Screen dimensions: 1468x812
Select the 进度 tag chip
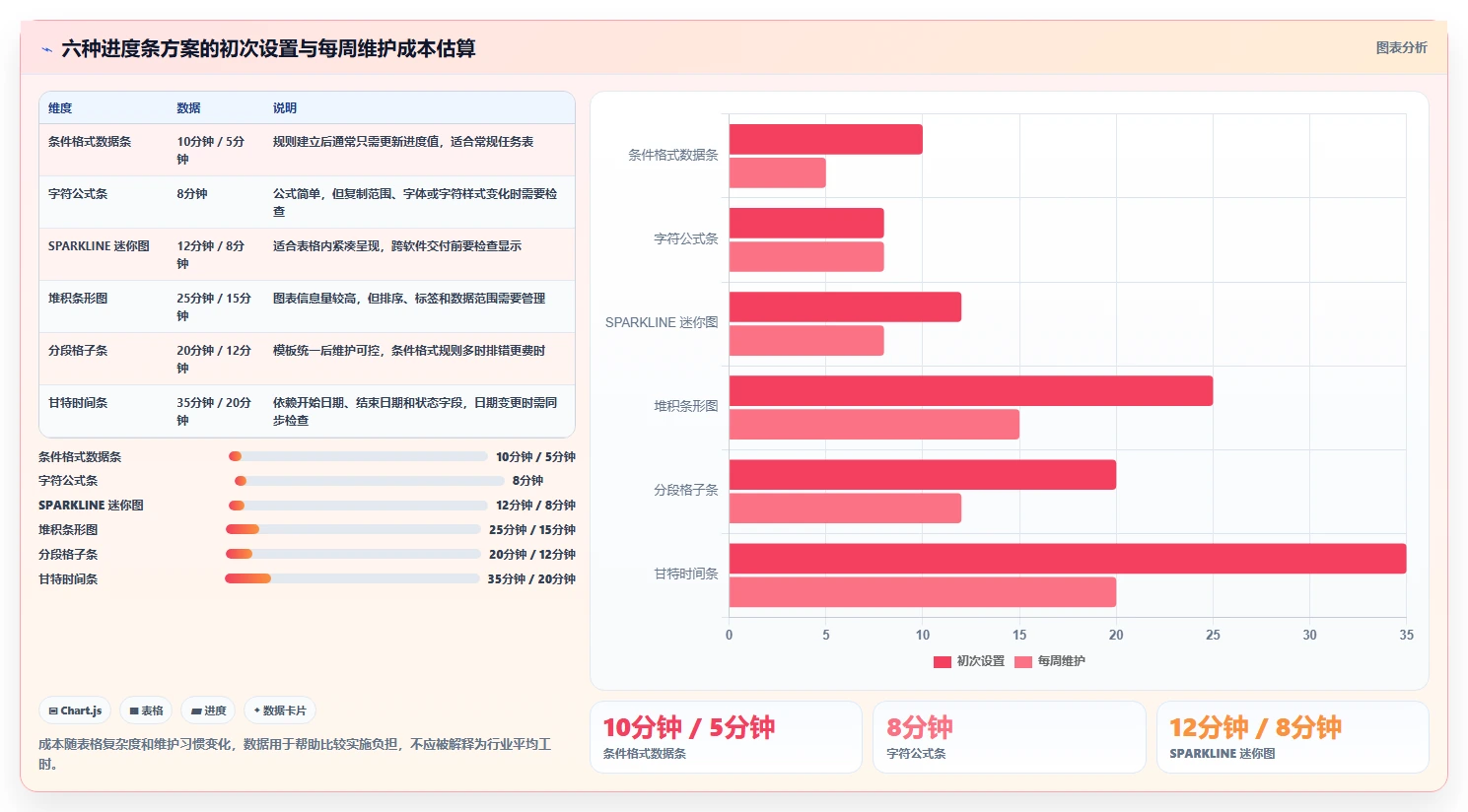[x=208, y=710]
